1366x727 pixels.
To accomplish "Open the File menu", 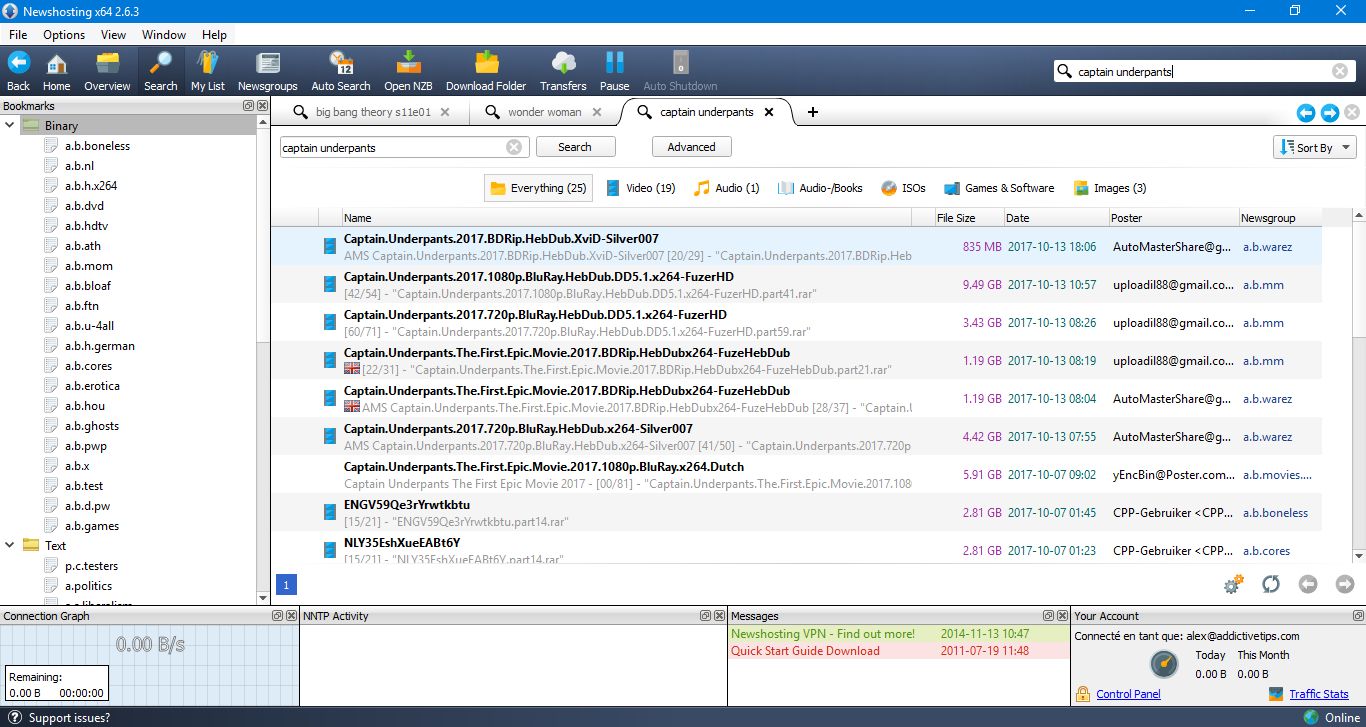I will [x=18, y=35].
